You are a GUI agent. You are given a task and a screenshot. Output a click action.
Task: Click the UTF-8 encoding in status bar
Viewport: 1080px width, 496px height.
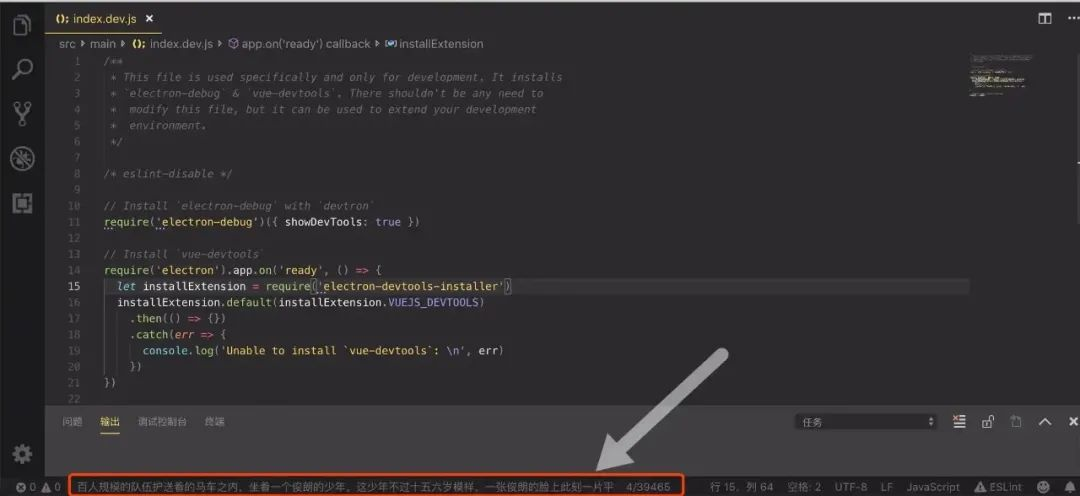click(851, 487)
